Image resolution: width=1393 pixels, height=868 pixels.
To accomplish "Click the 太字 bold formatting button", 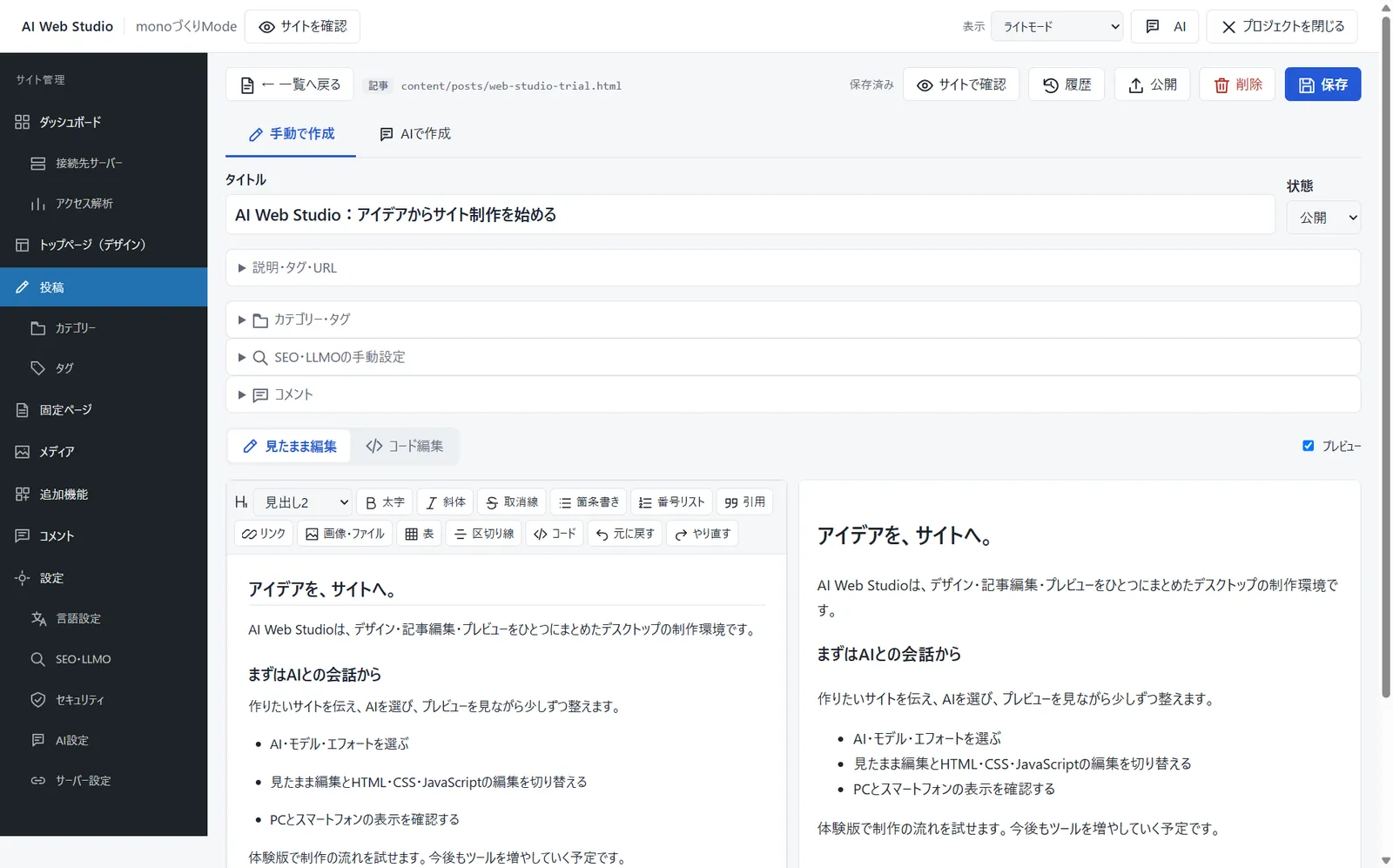I will (x=385, y=502).
